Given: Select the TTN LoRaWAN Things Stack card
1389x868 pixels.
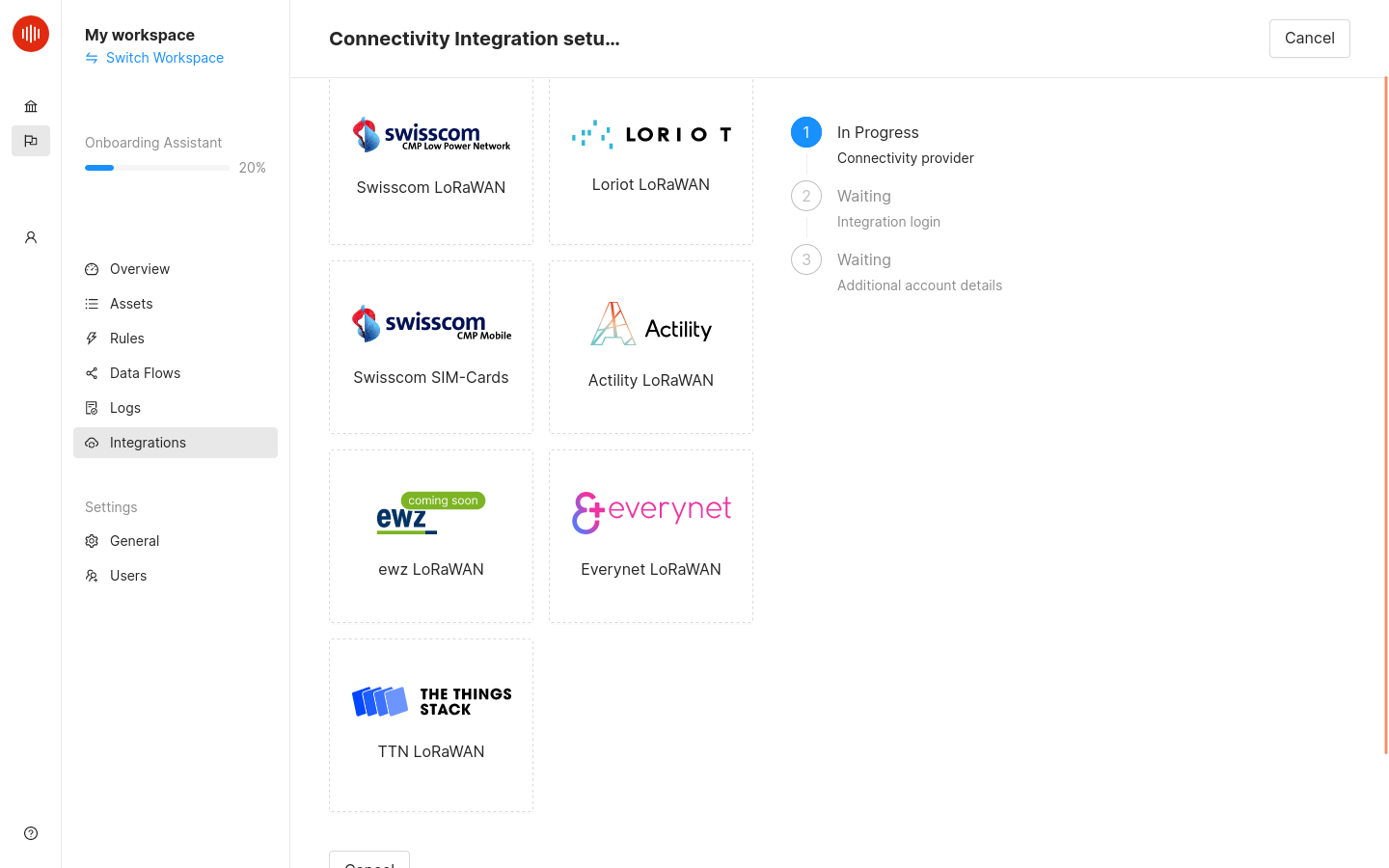Looking at the screenshot, I should [x=430, y=724].
